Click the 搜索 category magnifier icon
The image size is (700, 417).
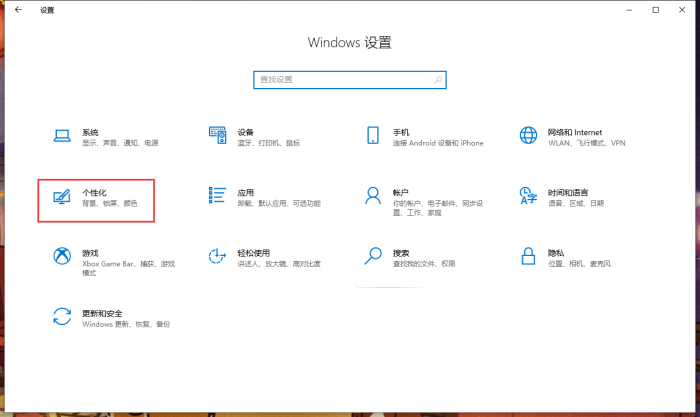(x=373, y=257)
